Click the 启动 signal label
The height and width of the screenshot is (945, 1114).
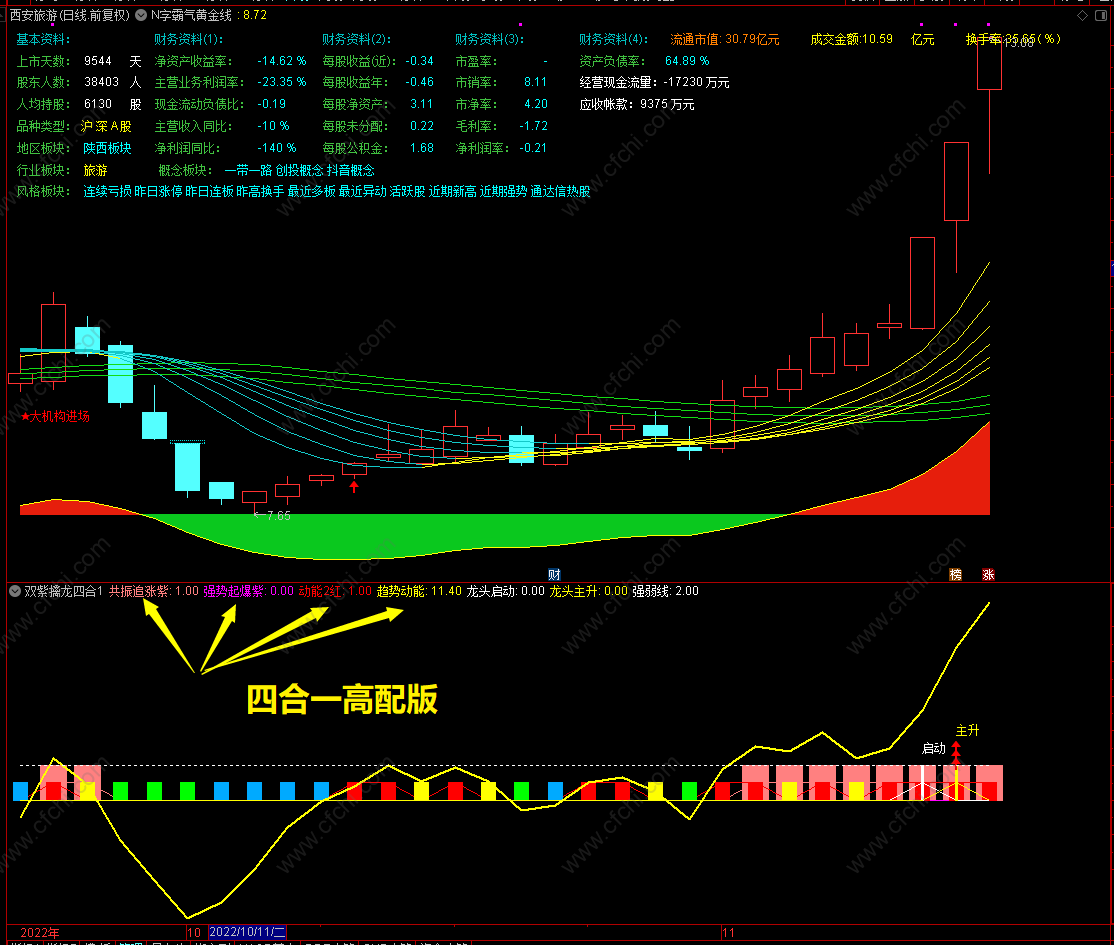click(x=934, y=748)
